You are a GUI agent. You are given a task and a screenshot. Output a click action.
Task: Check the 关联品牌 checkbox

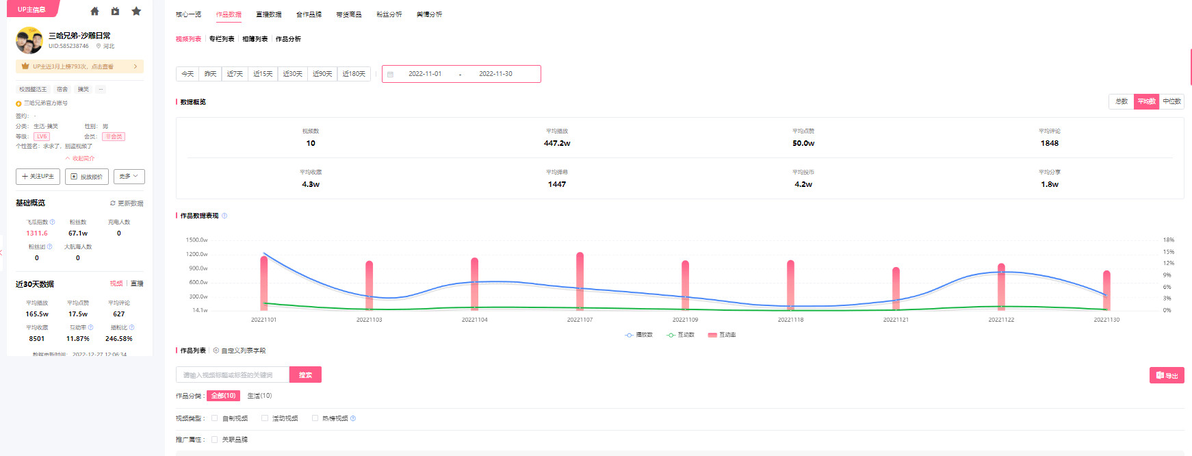(215, 439)
